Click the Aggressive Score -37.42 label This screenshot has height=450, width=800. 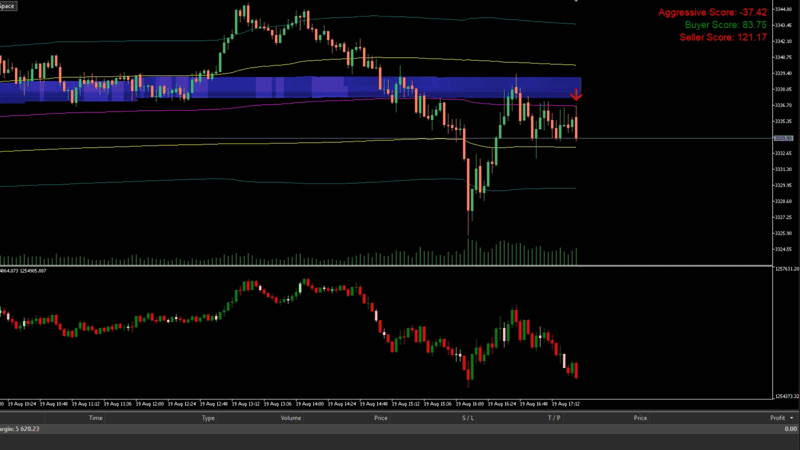click(712, 12)
